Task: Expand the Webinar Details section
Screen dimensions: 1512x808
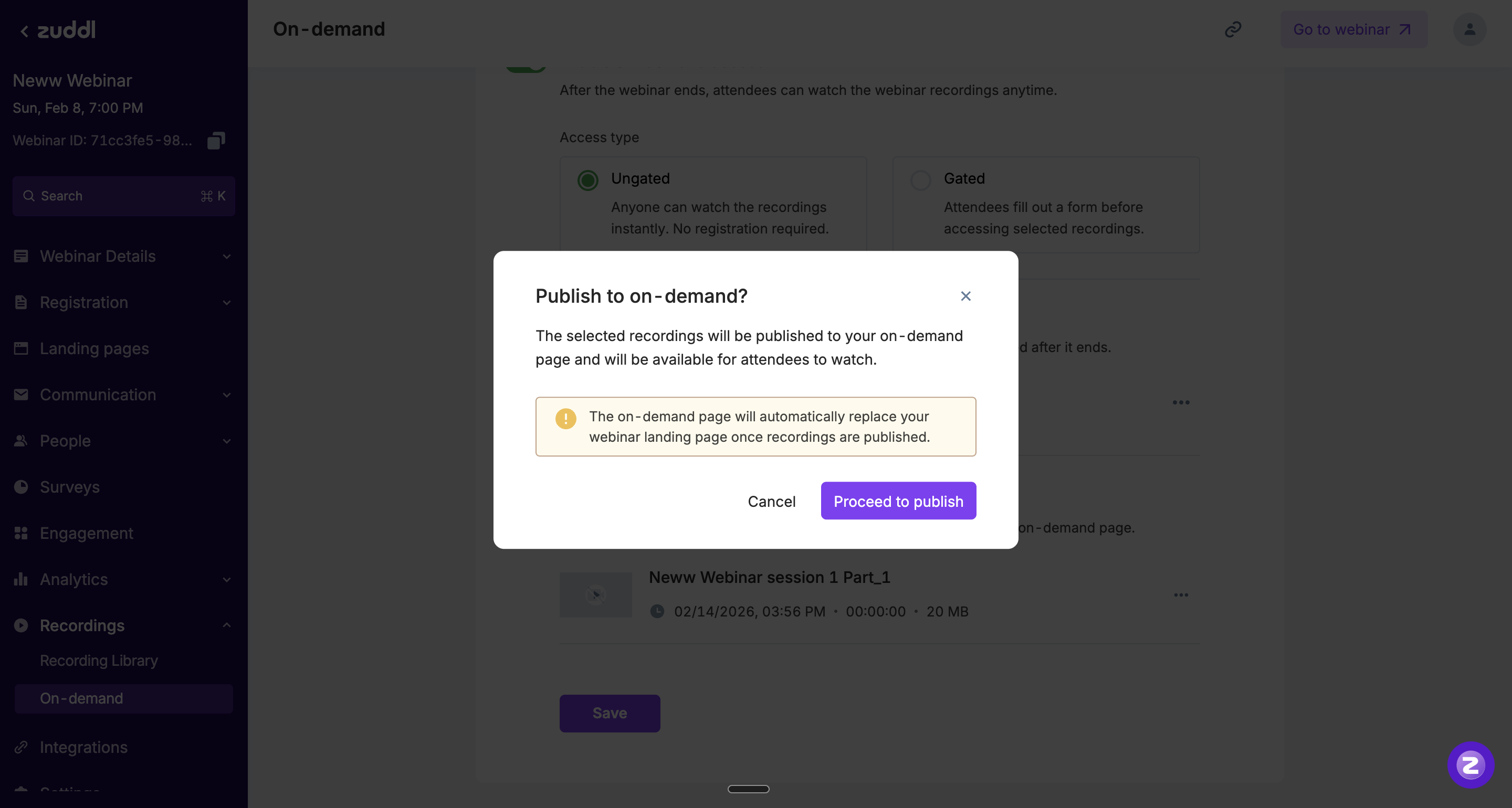Action: tap(227, 257)
